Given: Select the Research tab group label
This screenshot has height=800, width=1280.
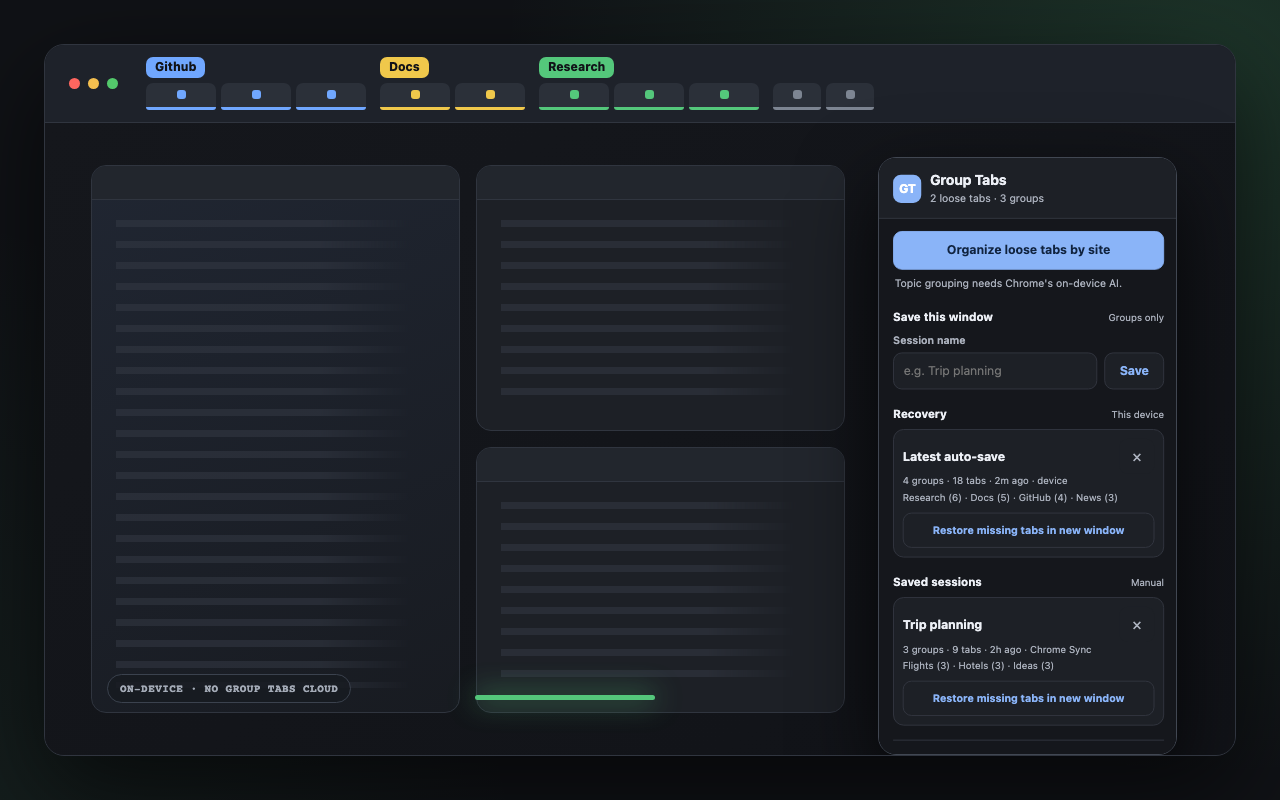Looking at the screenshot, I should (576, 67).
